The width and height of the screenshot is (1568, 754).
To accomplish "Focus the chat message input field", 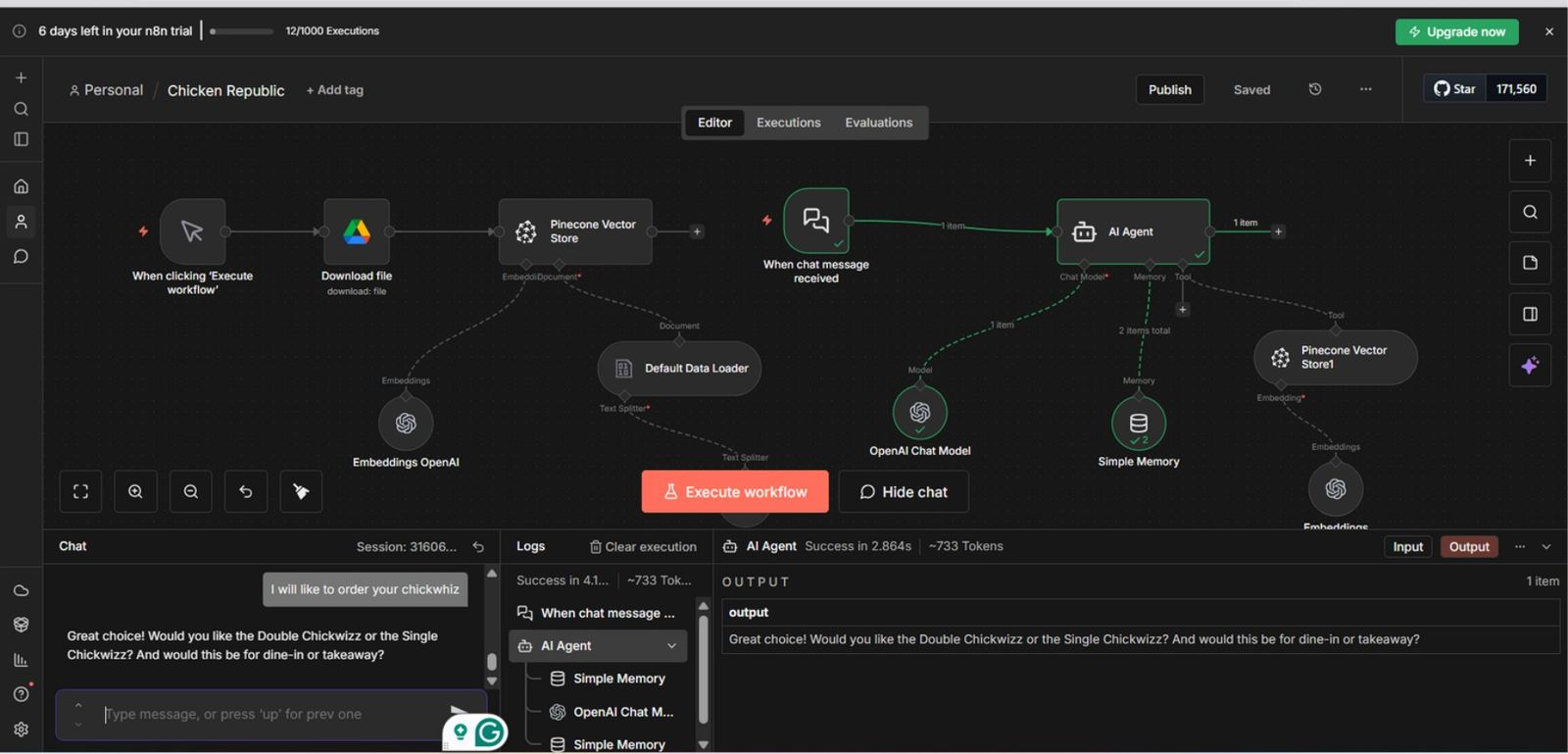I will point(270,715).
